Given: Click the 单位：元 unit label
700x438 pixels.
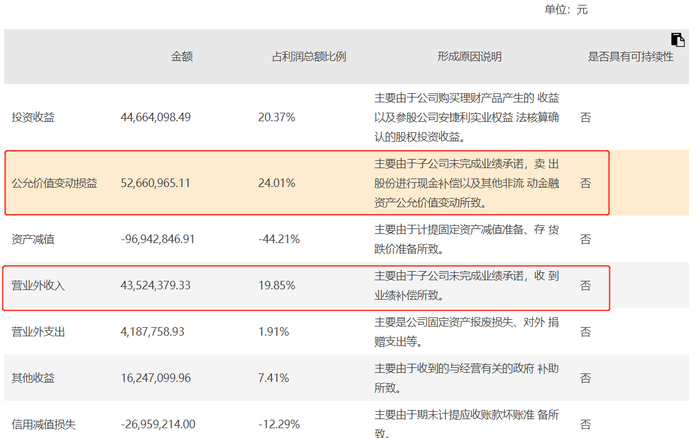Looking at the screenshot, I should click(x=566, y=10).
